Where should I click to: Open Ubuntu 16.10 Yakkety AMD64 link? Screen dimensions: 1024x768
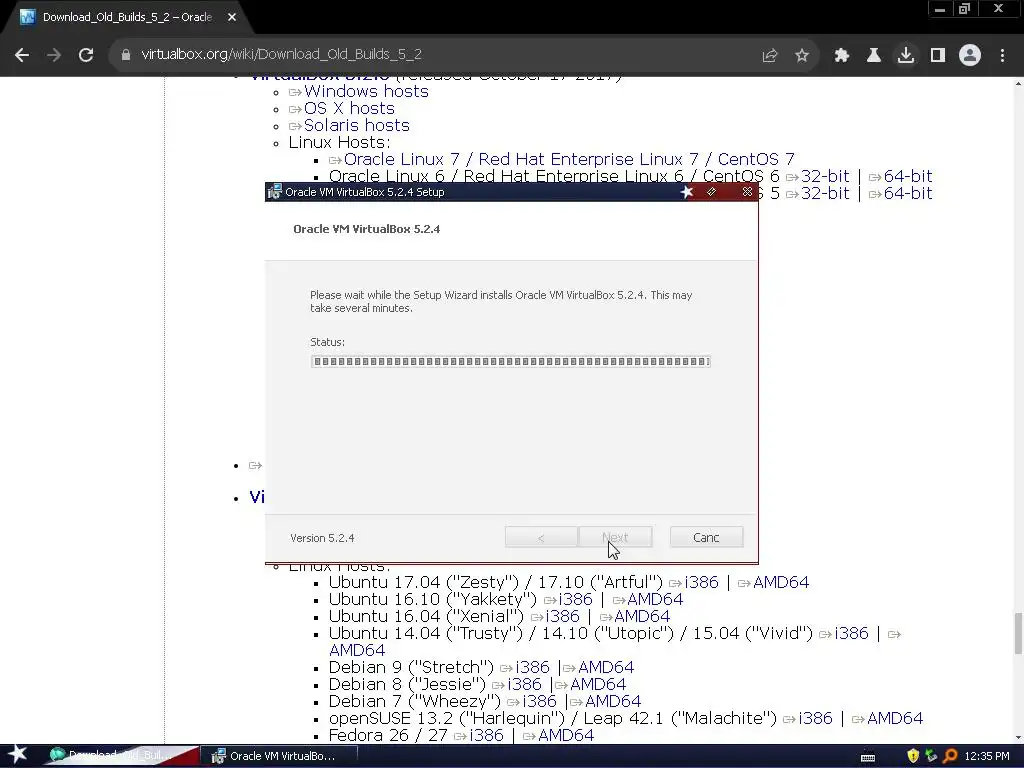point(655,600)
